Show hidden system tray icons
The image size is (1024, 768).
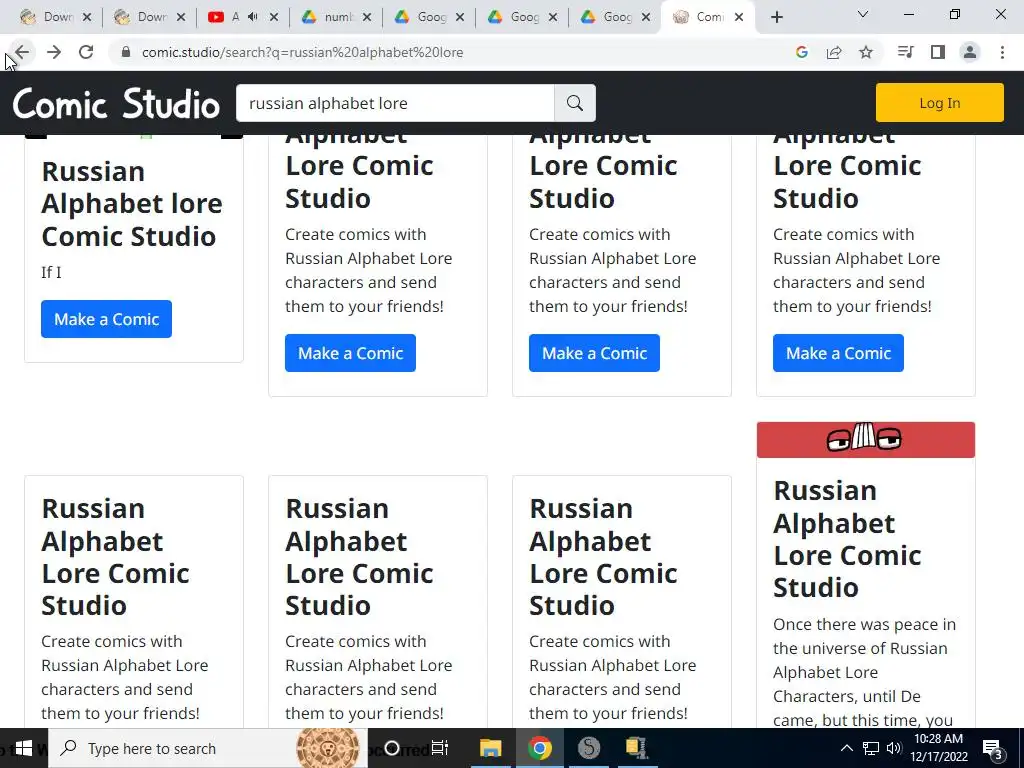(x=846, y=748)
